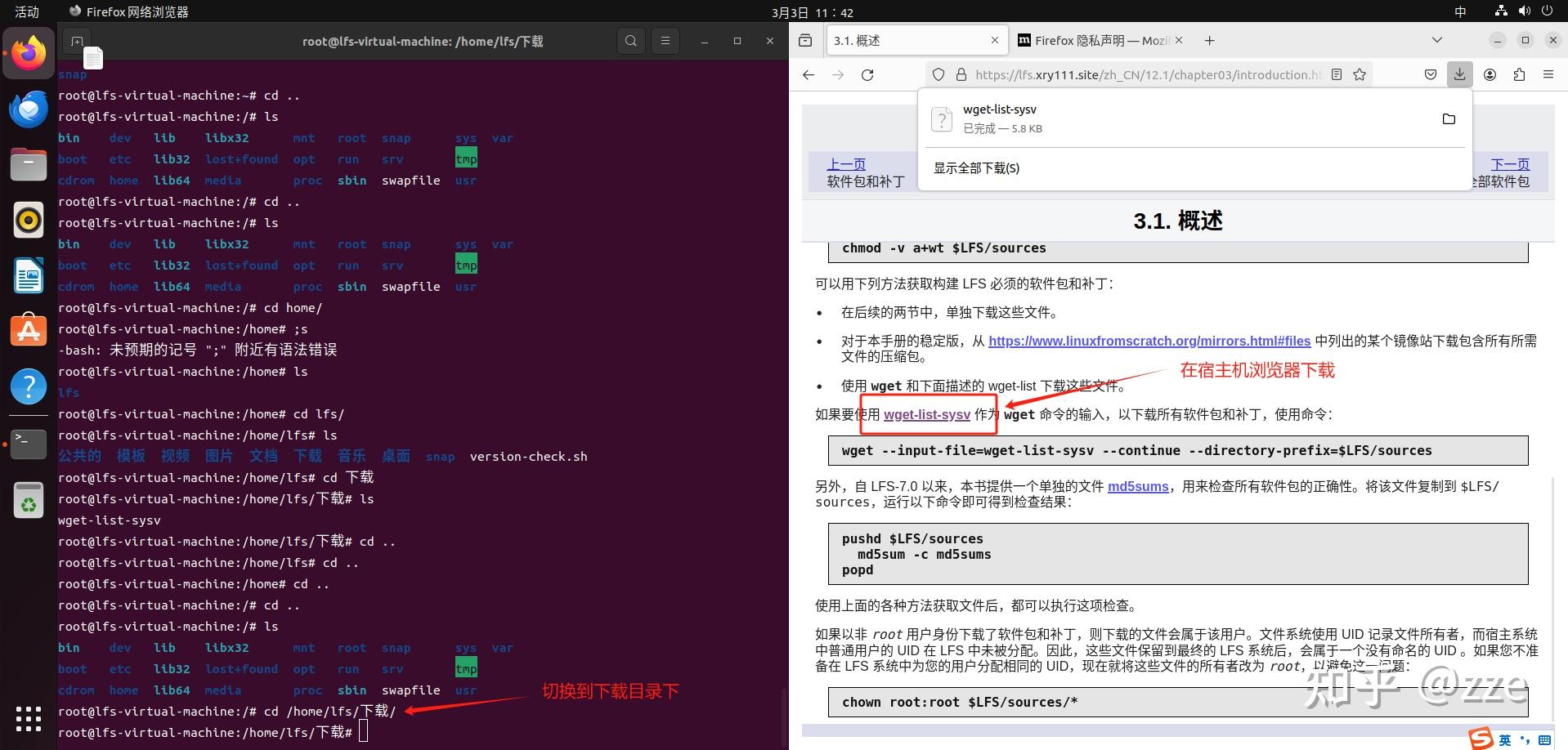
Task: Click 显示全部下载(S) in the download panel
Action: (976, 167)
